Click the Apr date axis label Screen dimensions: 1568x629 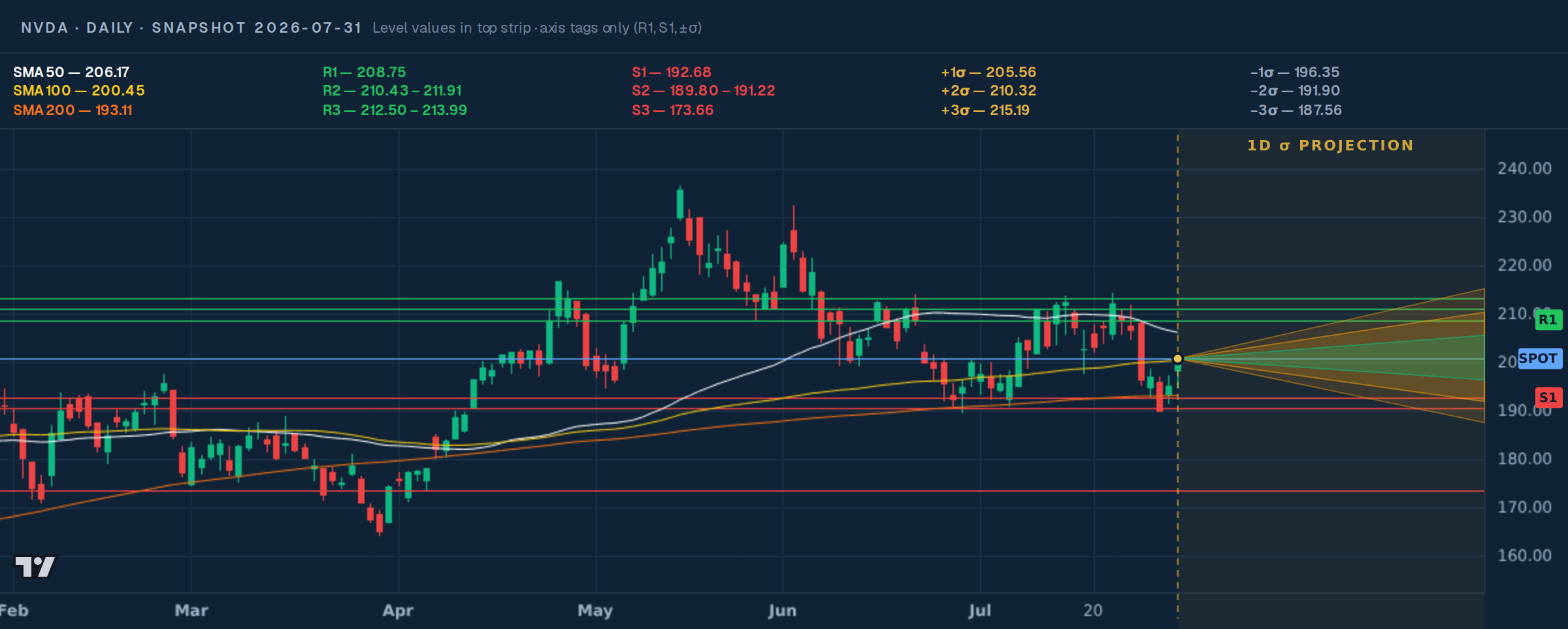coord(398,611)
